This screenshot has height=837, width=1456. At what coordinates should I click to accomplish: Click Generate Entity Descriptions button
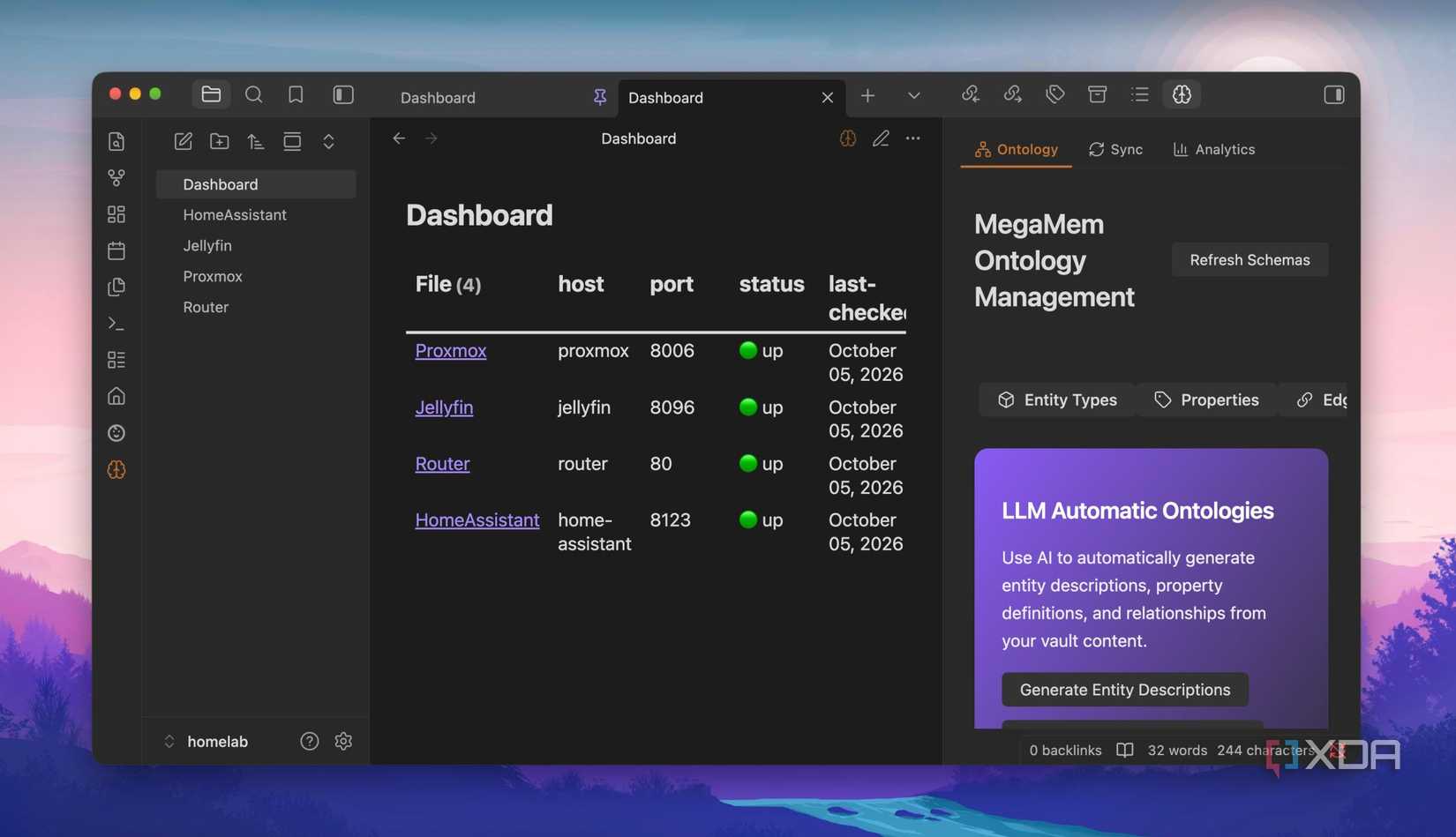pyautogui.click(x=1125, y=690)
